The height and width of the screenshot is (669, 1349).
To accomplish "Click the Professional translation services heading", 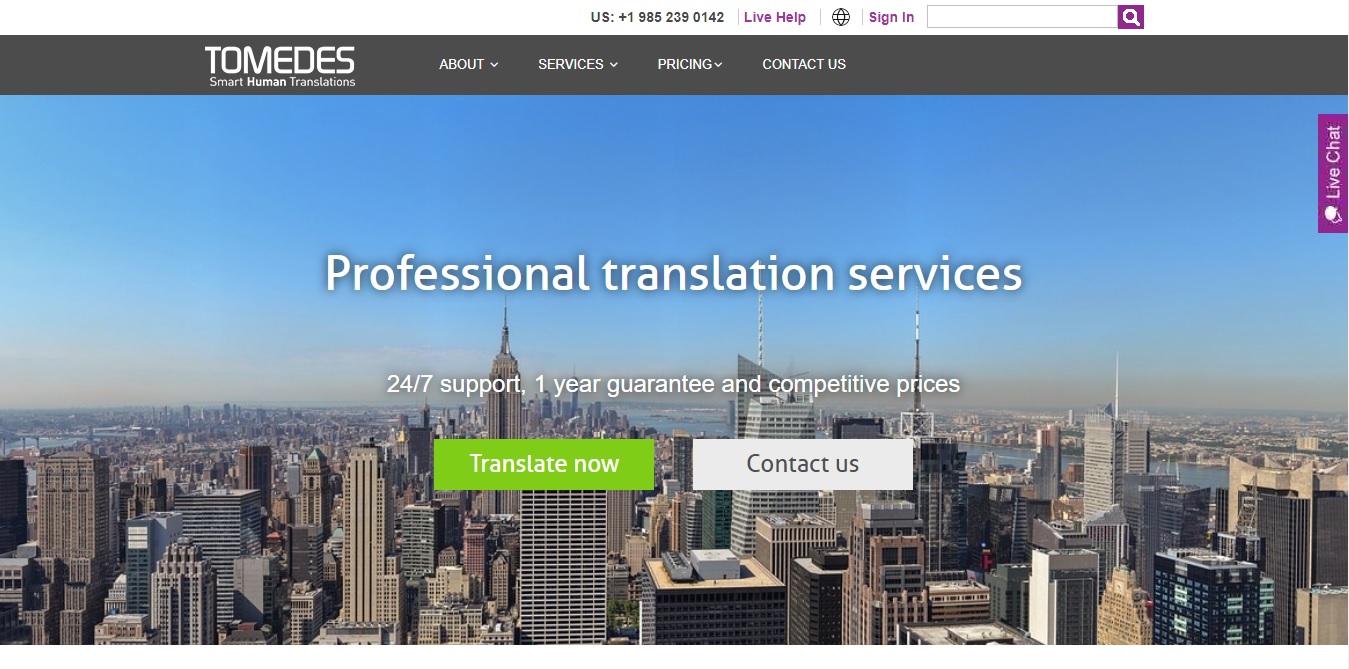I will tap(673, 273).
